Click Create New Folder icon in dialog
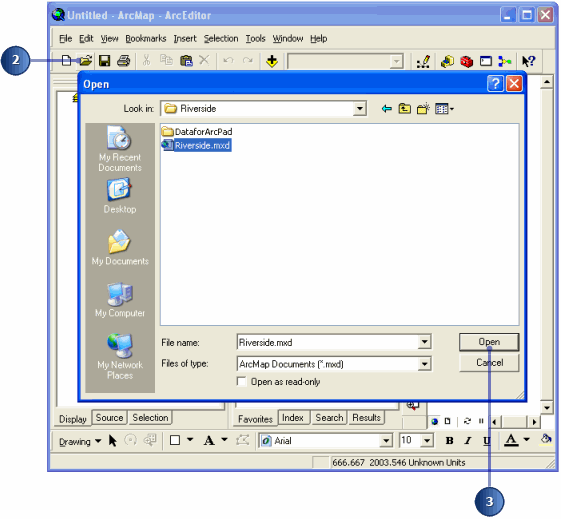561x519 pixels. (423, 108)
